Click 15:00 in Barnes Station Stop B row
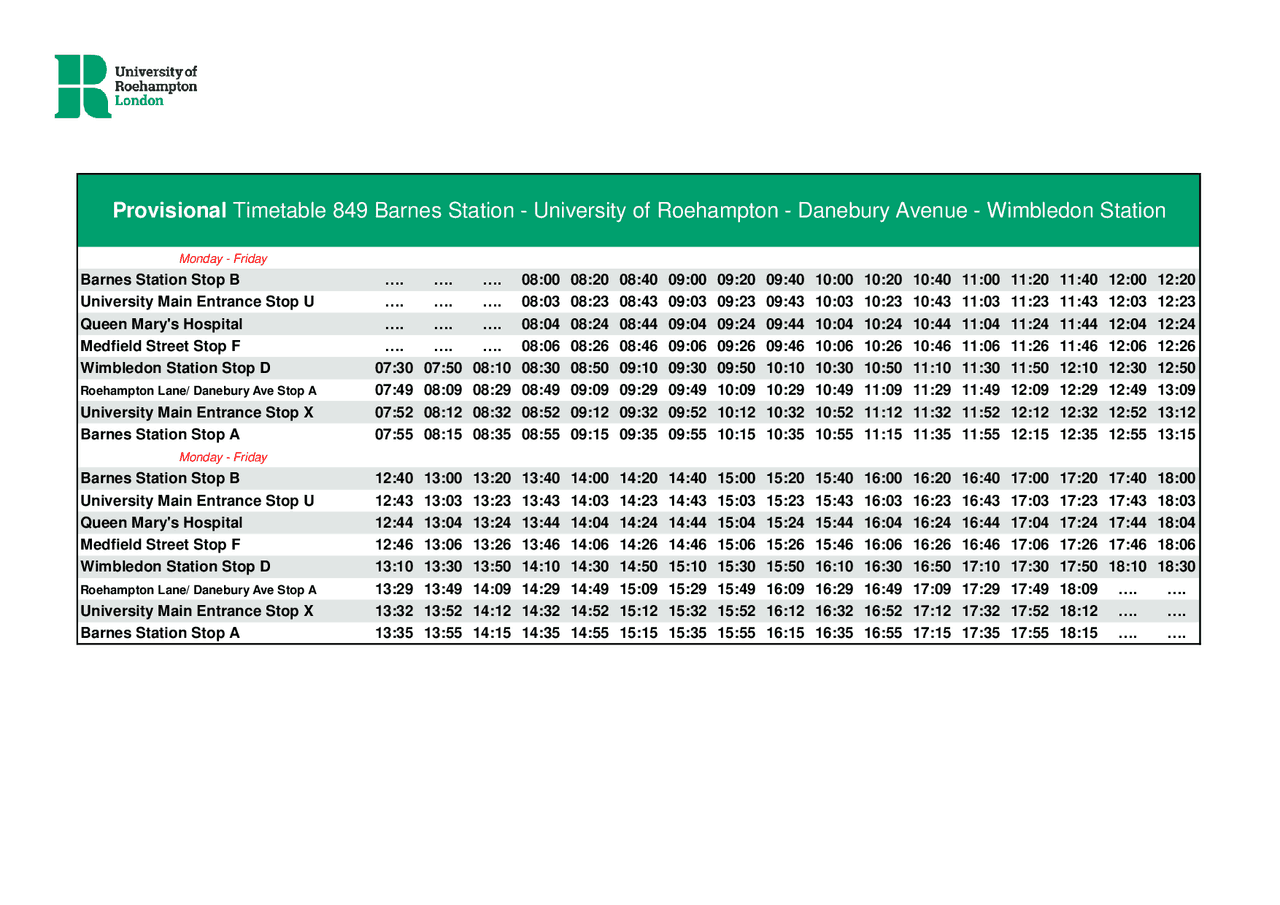Image resolution: width=1280 pixels, height=905 pixels. tap(737, 478)
